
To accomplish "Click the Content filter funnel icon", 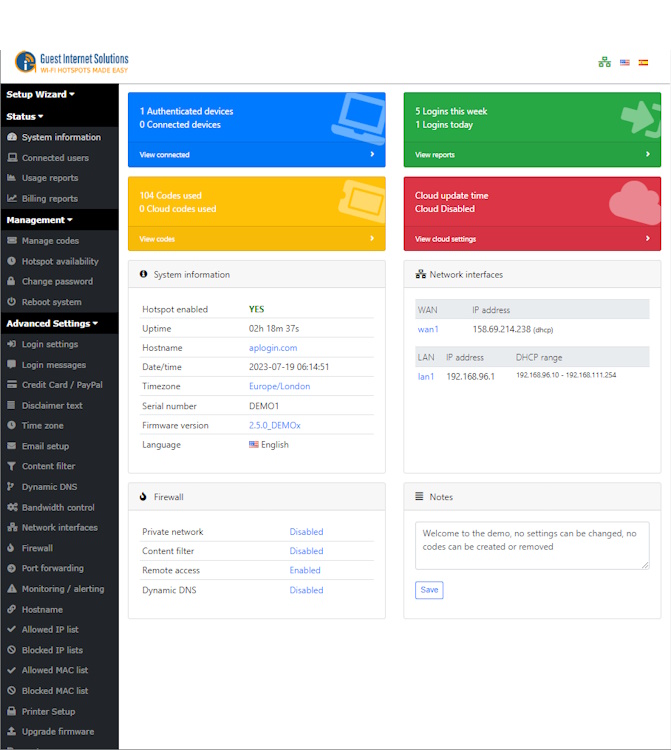I will (12, 466).
